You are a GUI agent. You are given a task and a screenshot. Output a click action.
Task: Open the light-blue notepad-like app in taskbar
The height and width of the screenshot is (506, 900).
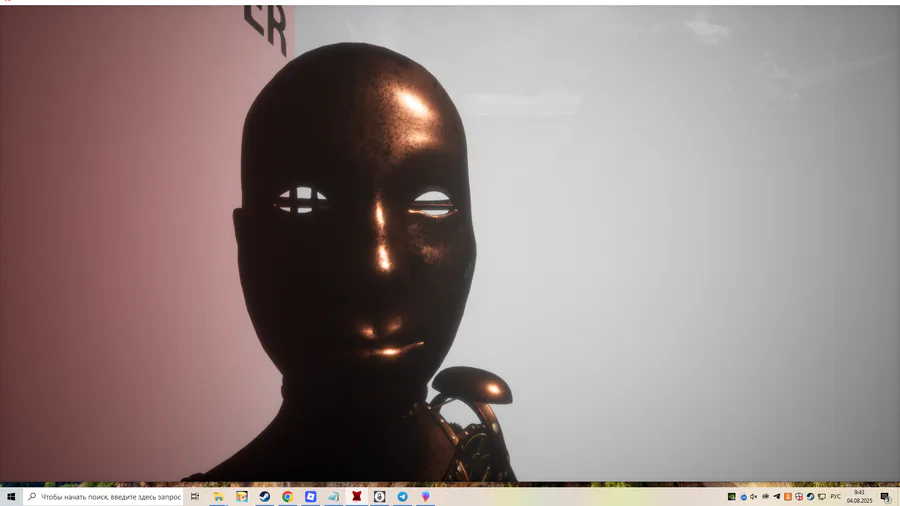click(x=333, y=497)
